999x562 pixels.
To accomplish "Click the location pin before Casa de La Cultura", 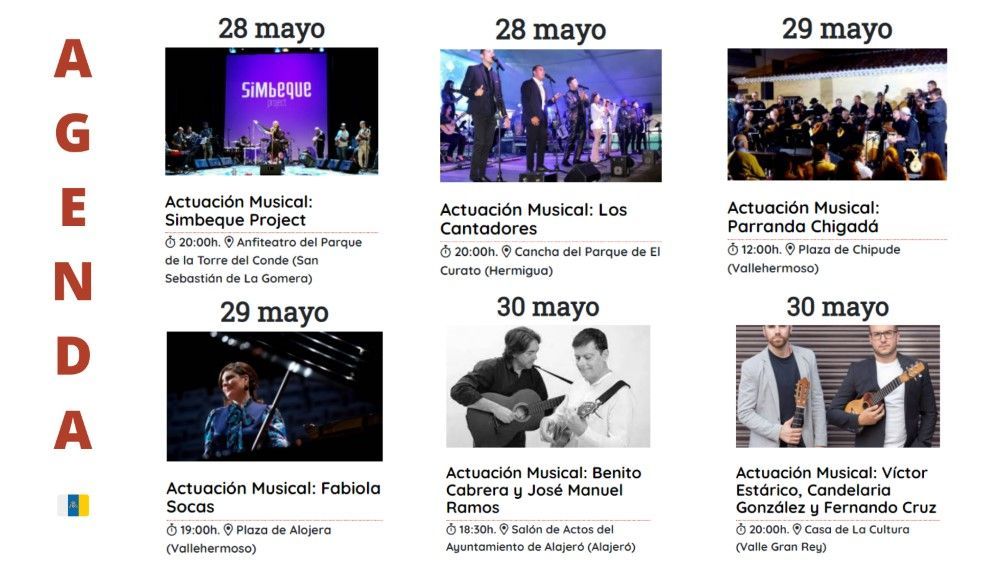I will pos(796,530).
